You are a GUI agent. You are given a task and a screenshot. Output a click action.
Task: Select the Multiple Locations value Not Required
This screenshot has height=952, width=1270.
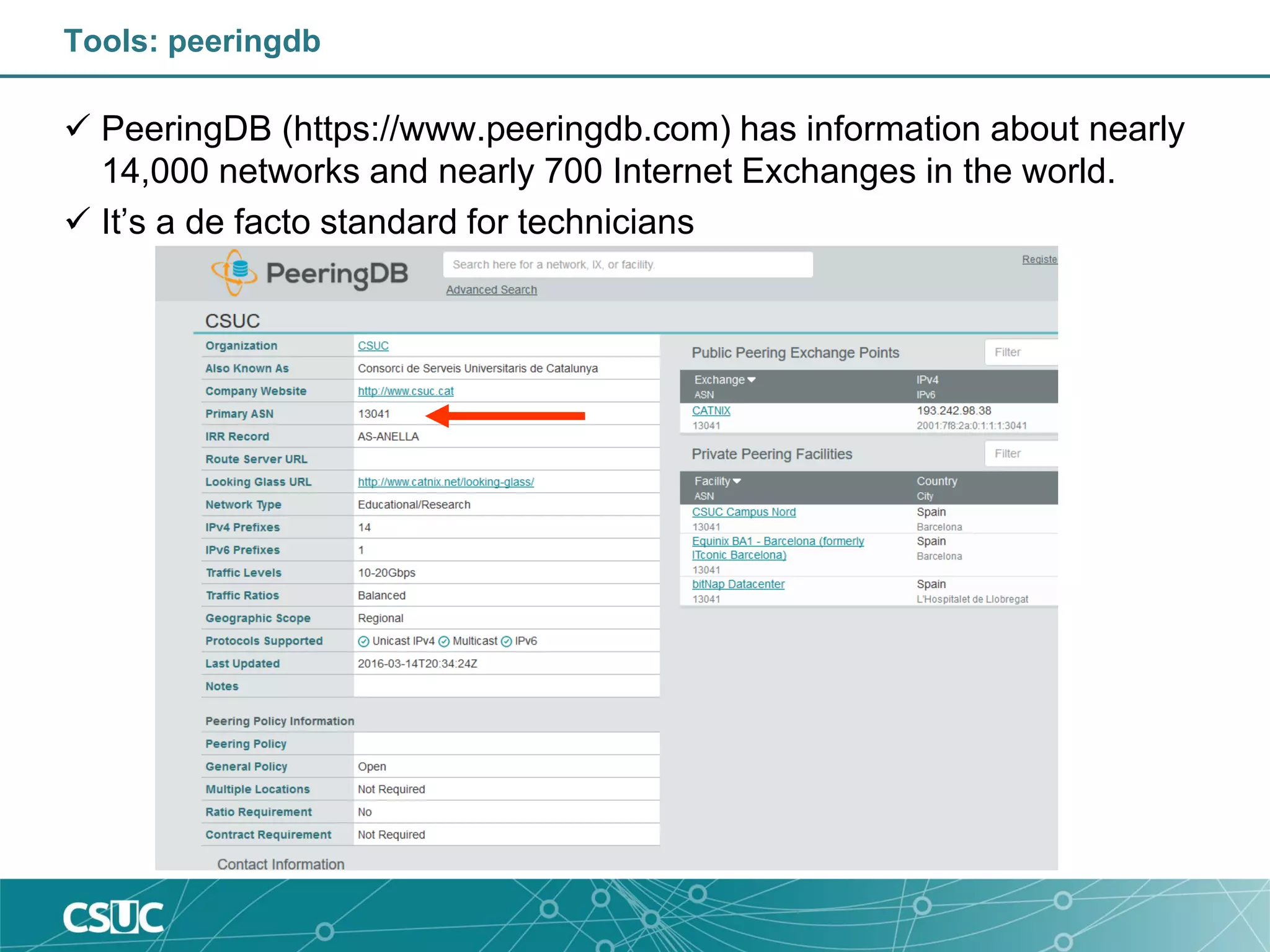click(391, 790)
